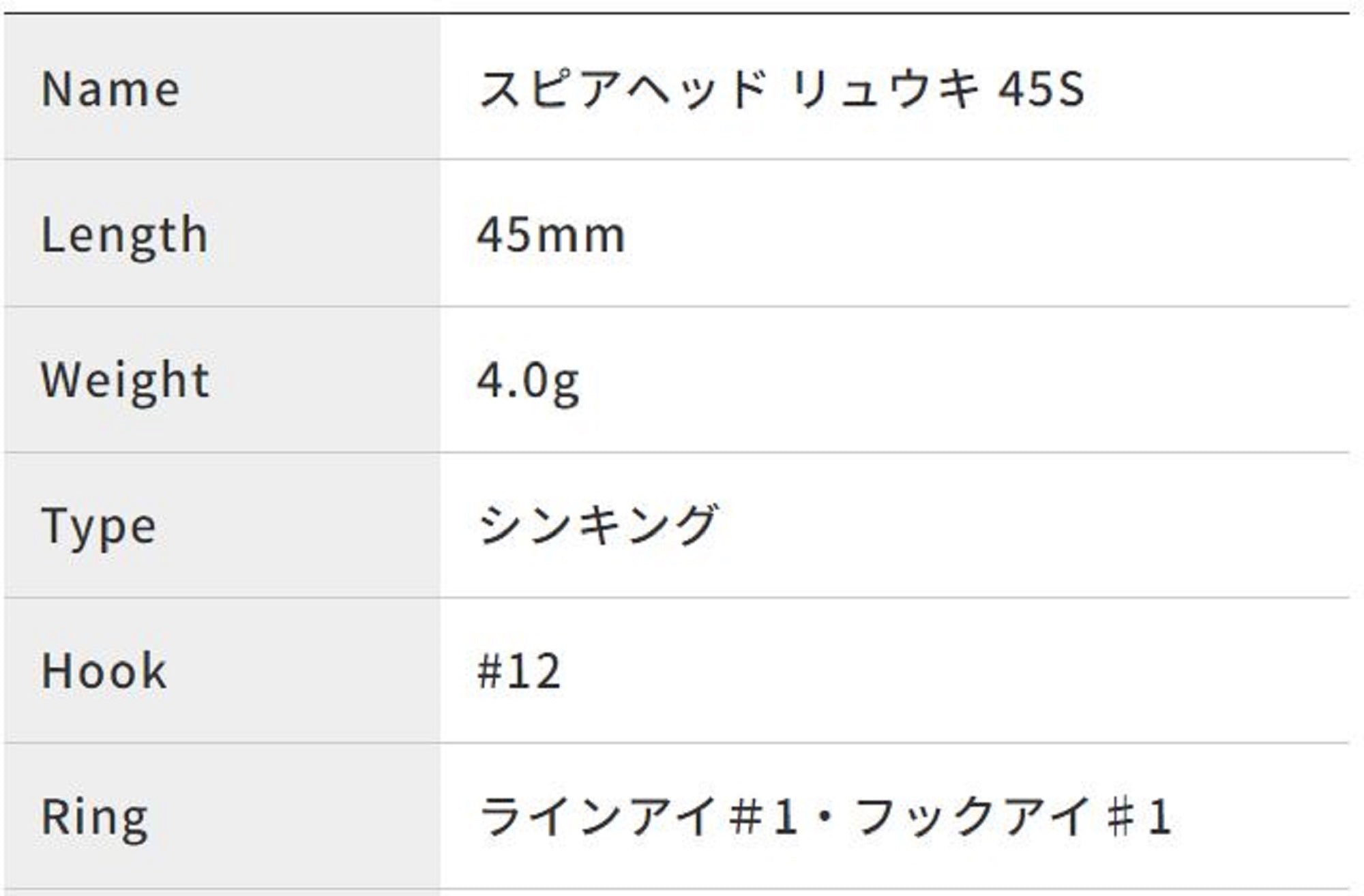1364x896 pixels.
Task: Click the 45S text in Name value
Action: tap(1041, 89)
